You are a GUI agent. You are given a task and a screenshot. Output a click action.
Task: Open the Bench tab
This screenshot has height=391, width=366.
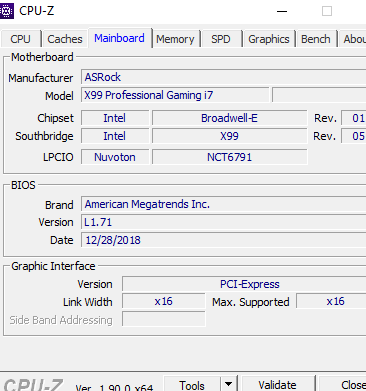pos(316,39)
